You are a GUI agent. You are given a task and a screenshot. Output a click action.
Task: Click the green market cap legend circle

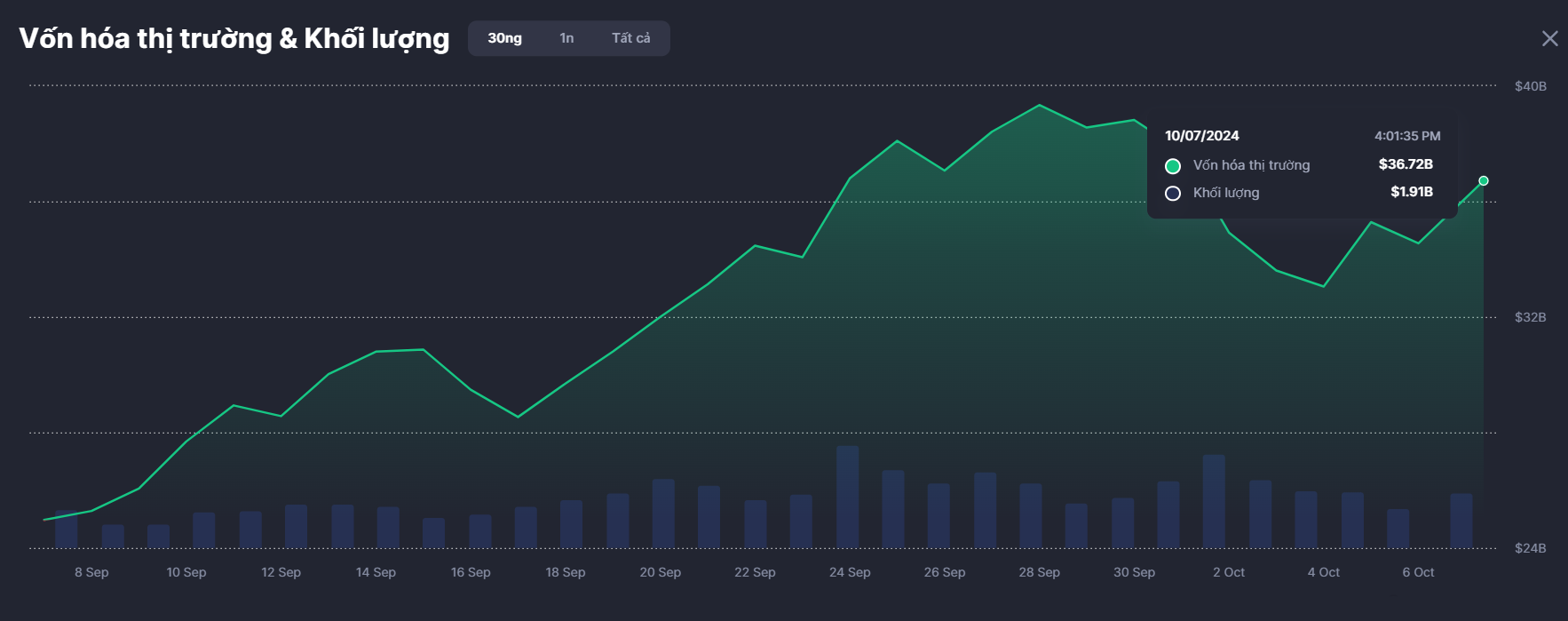[1173, 166]
